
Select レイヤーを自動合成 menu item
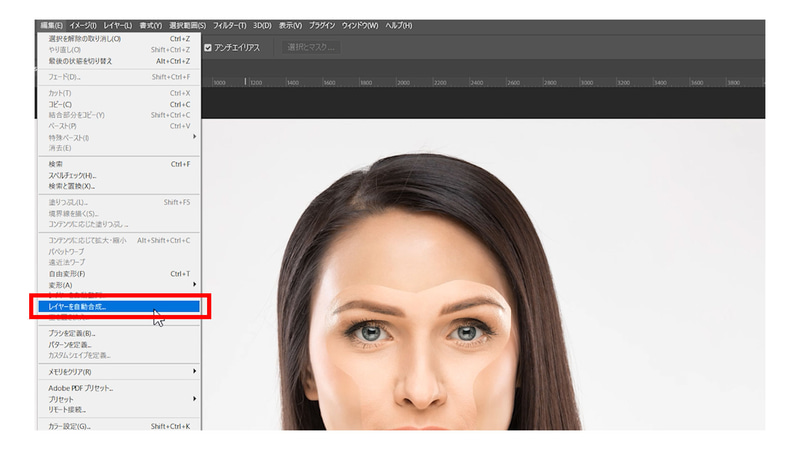pos(119,307)
